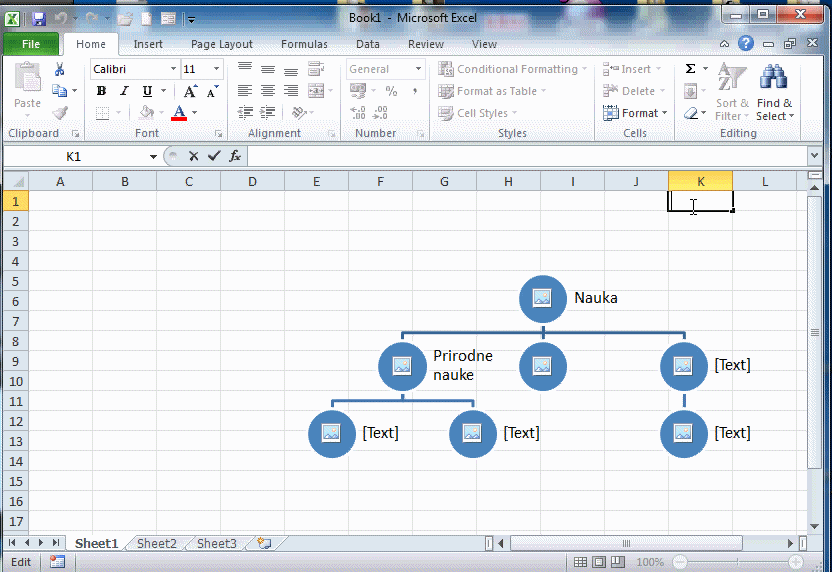The width and height of the screenshot is (832, 572).
Task: Toggle Bold formatting
Action: point(101,91)
